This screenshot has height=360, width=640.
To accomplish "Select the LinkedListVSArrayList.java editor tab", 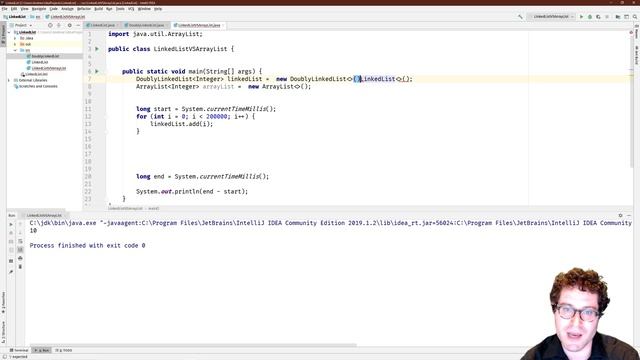I will 199,25.
